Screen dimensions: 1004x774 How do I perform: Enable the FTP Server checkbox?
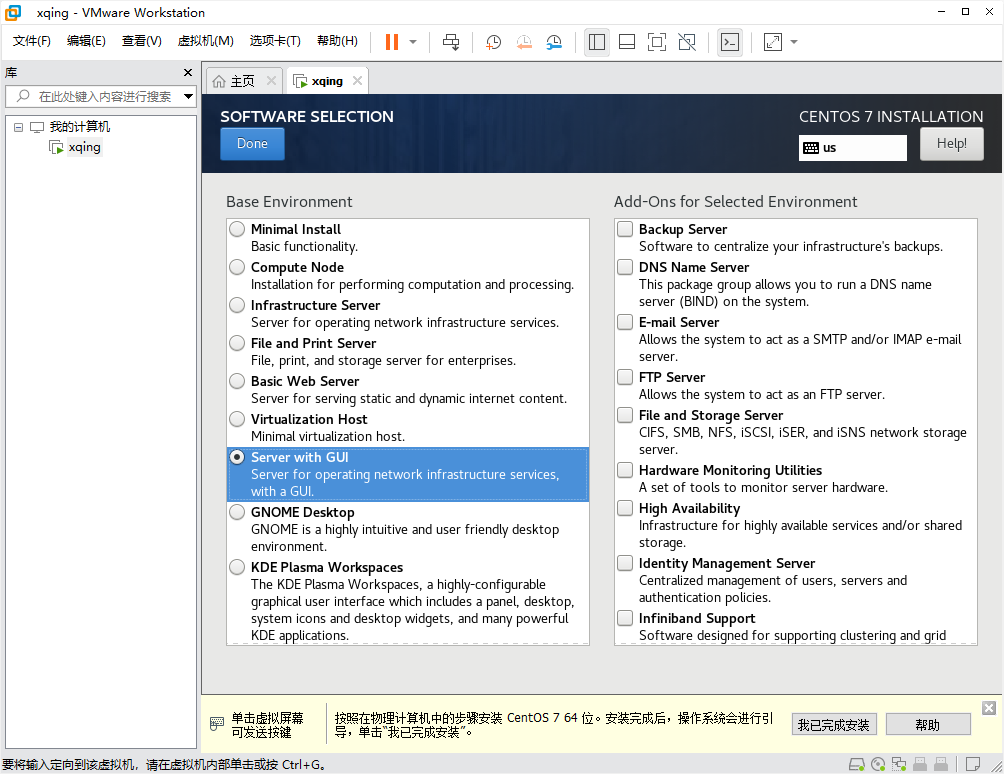[625, 377]
